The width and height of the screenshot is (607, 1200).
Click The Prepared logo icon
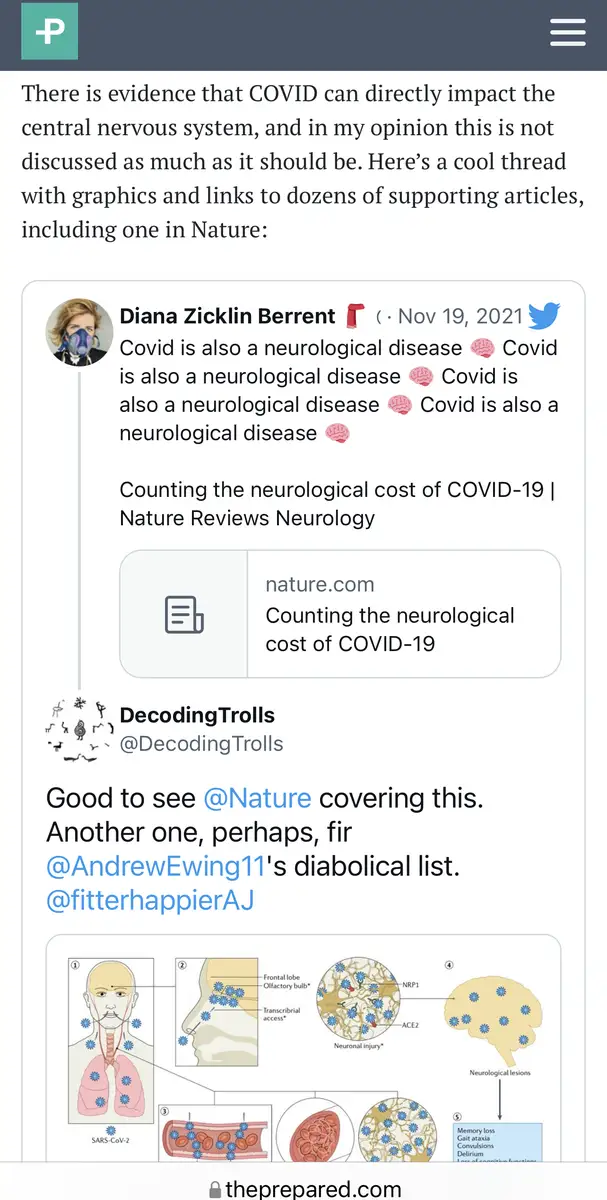(x=49, y=31)
